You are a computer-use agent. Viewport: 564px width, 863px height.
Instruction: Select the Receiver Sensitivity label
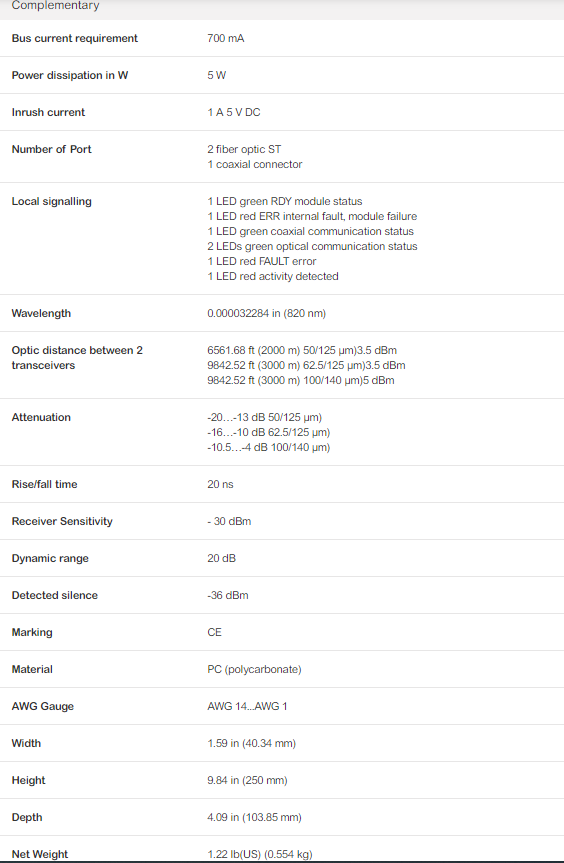pos(62,521)
